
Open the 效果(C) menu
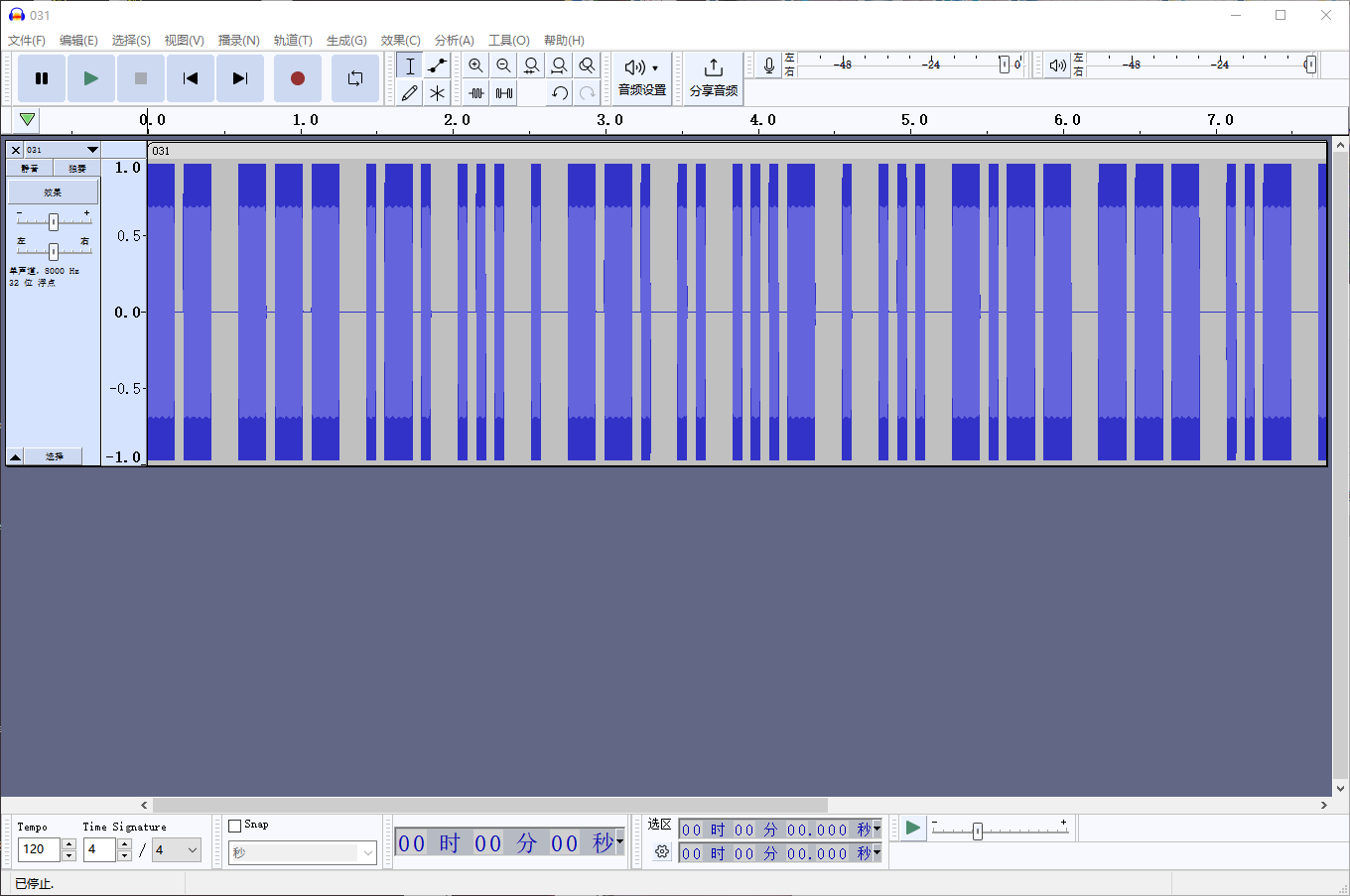click(x=401, y=41)
